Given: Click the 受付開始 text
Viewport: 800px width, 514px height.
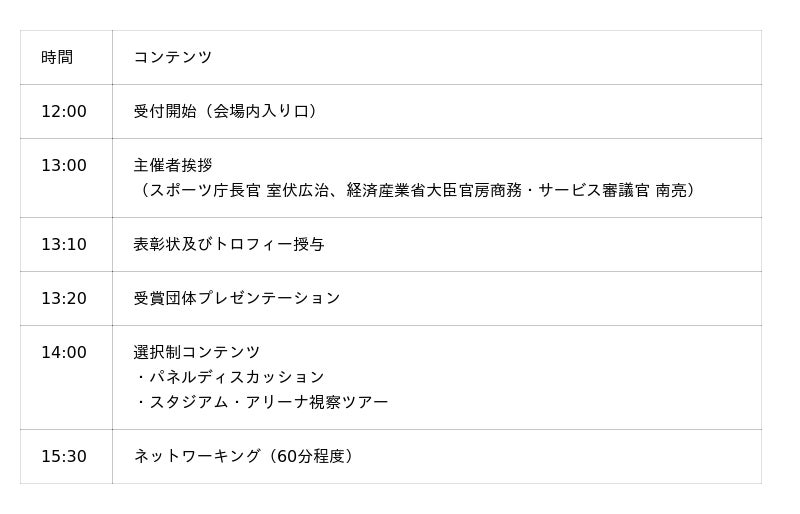Looking at the screenshot, I should pos(163,111).
